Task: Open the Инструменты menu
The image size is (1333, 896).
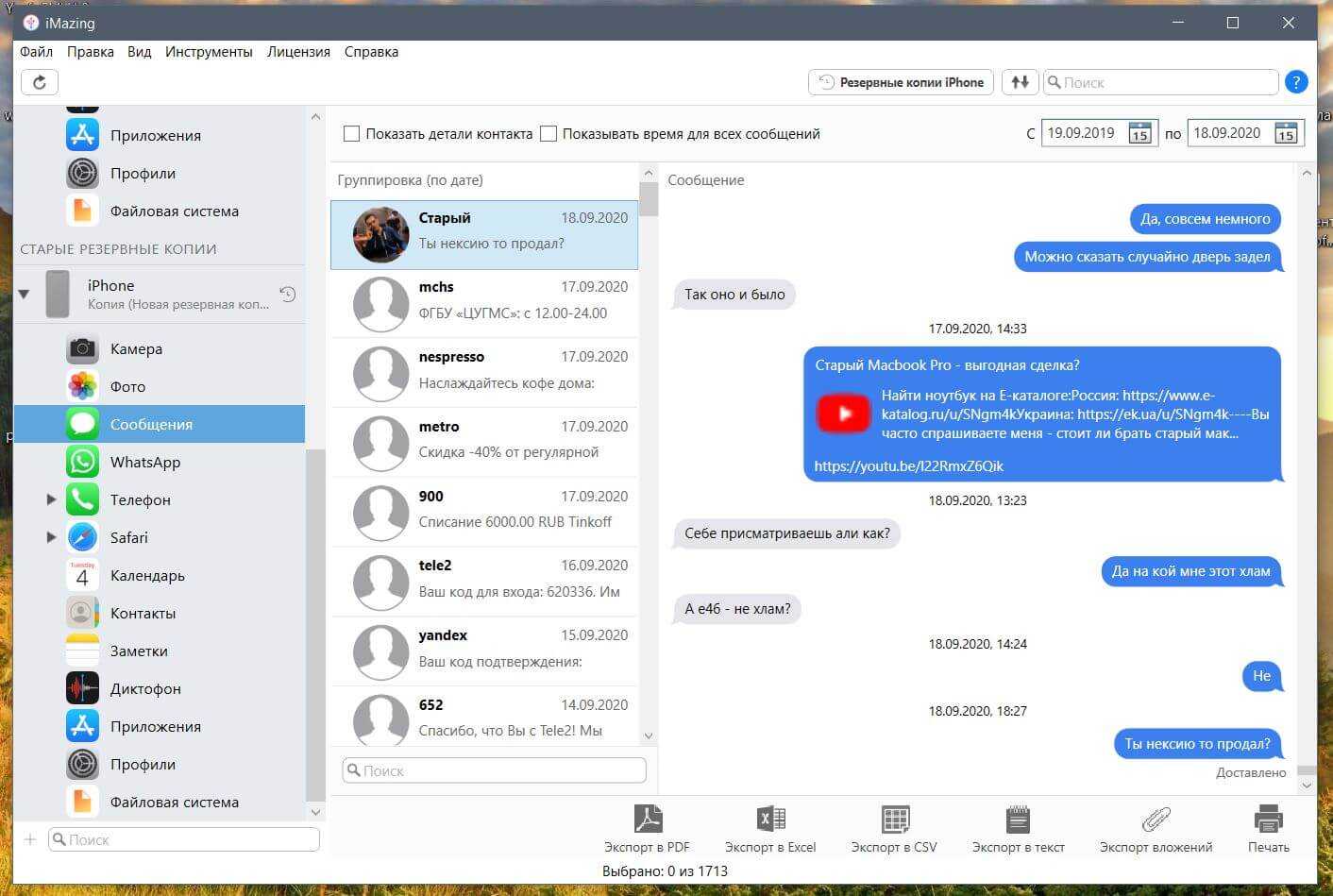Action: coord(209,52)
